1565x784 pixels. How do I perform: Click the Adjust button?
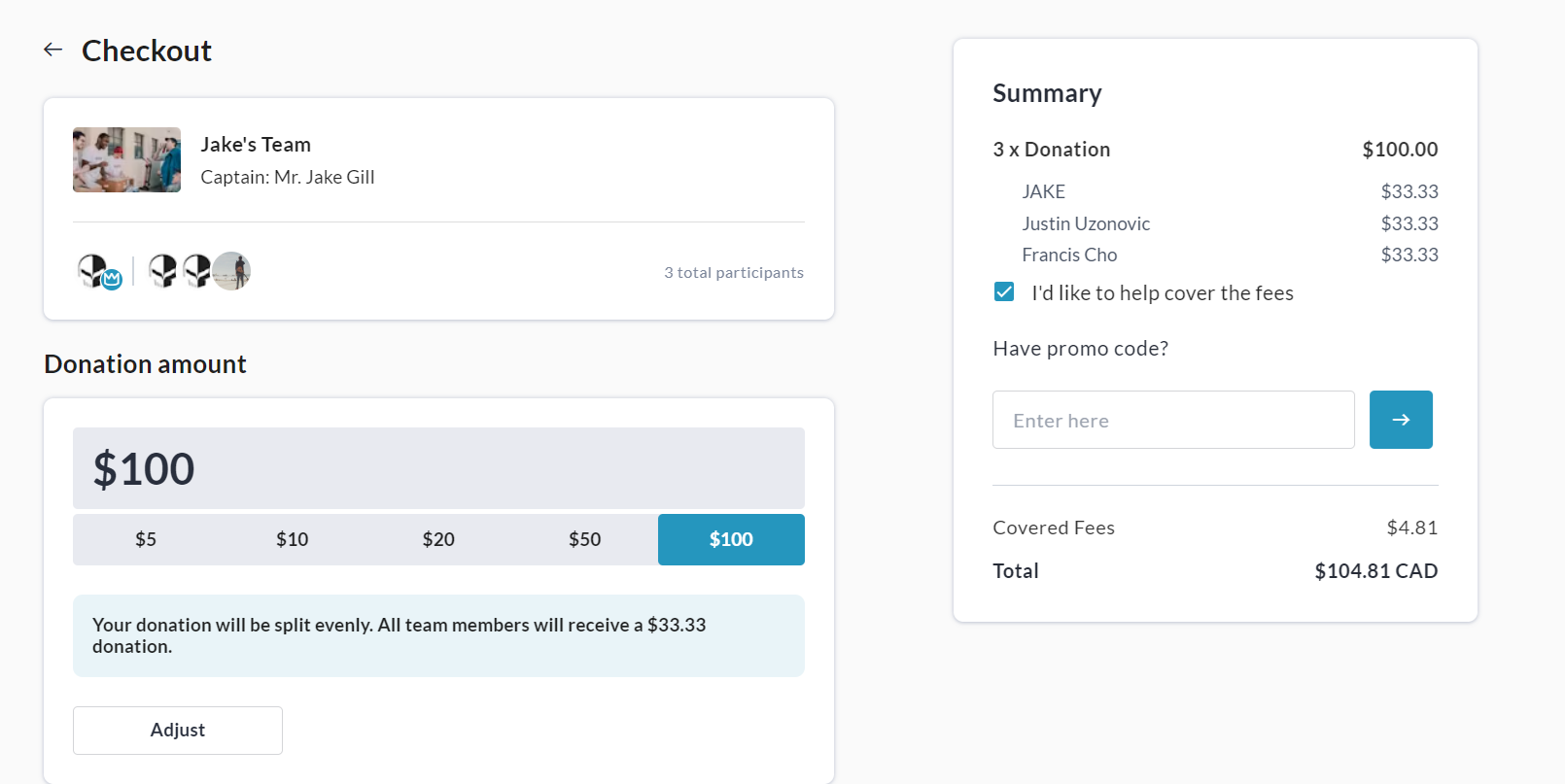tap(178, 731)
